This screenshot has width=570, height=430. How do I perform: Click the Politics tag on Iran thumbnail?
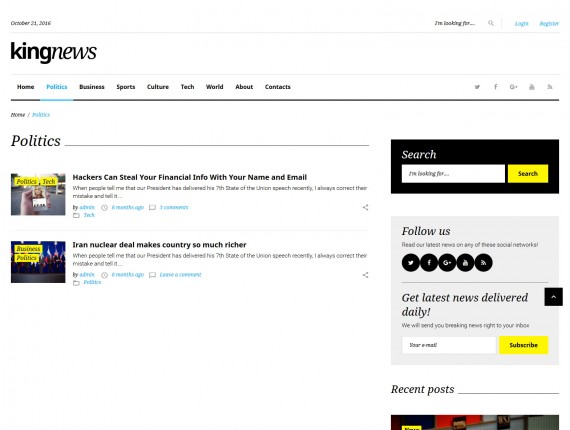pos(27,258)
